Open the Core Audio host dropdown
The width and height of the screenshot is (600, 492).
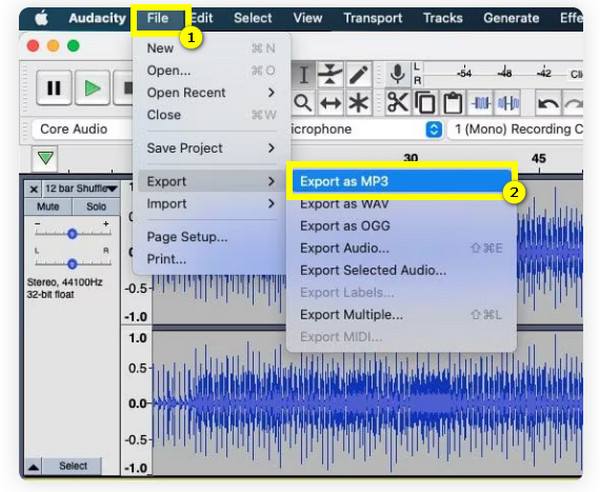(x=82, y=129)
